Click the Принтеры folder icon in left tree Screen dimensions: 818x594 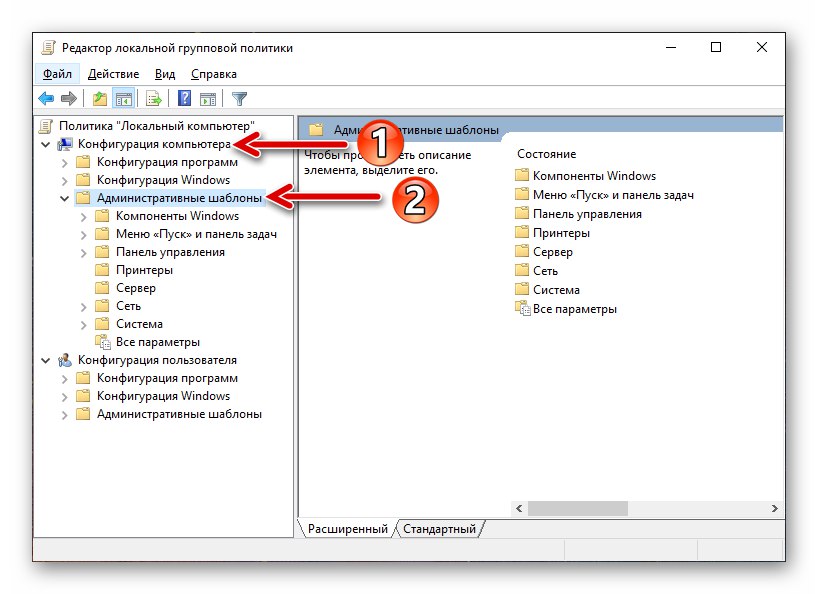102,270
